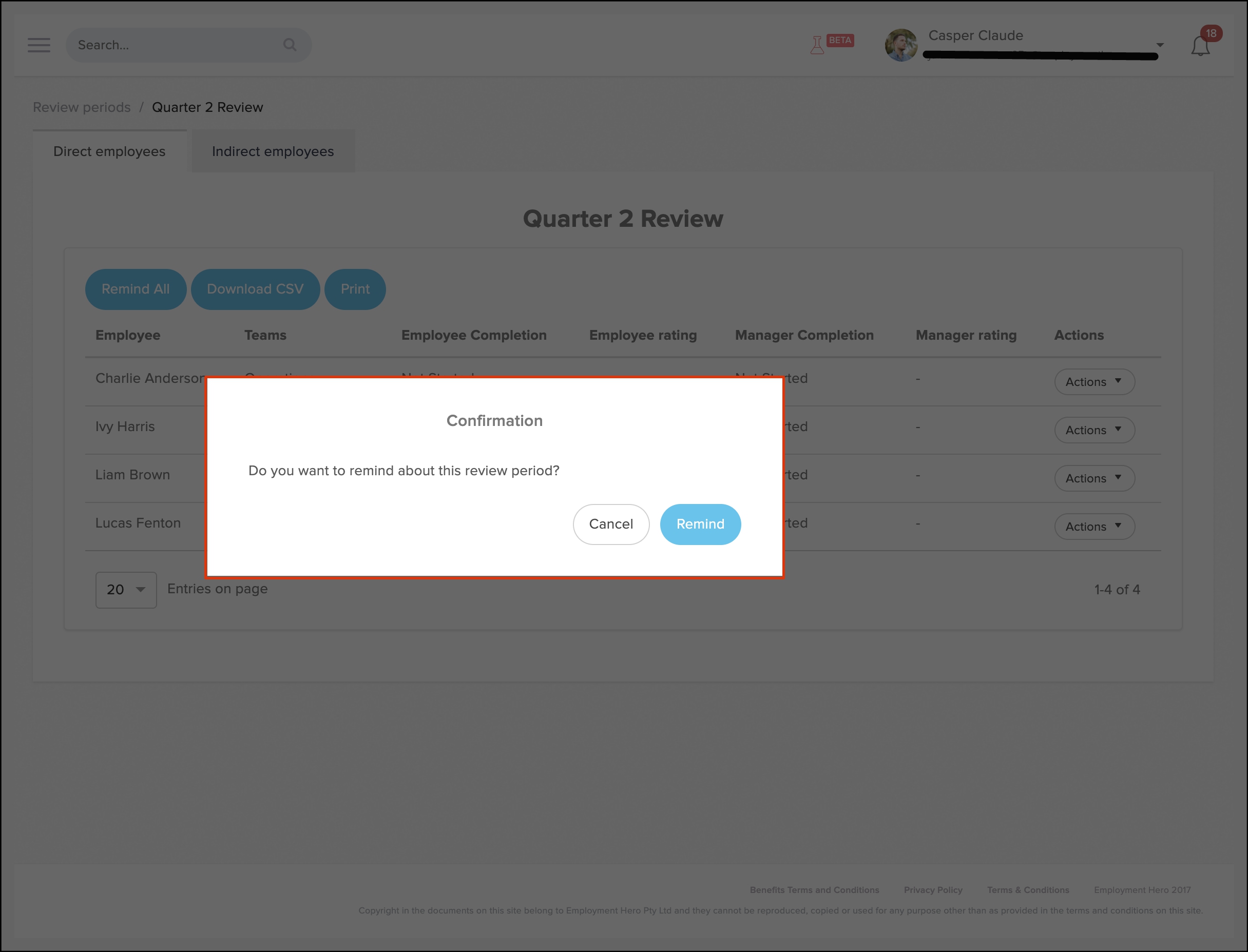Open Actions dropdown for Lucas Fenton
1248x952 pixels.
click(1094, 527)
